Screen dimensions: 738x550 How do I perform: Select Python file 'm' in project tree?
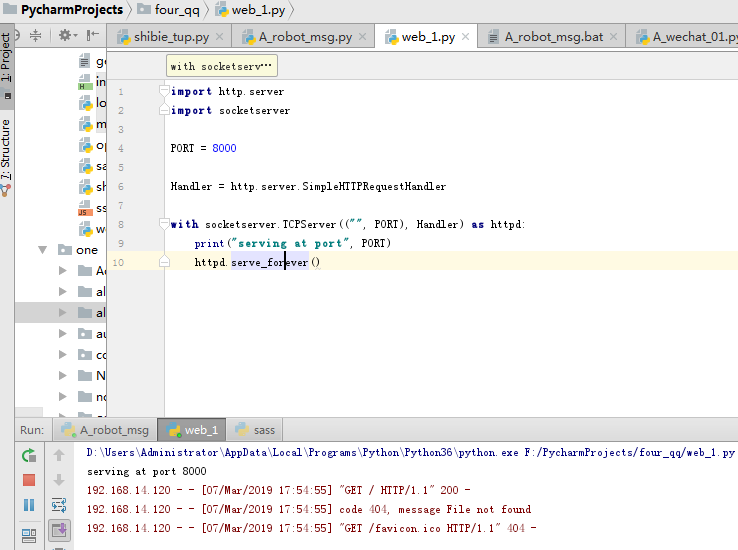[92, 124]
